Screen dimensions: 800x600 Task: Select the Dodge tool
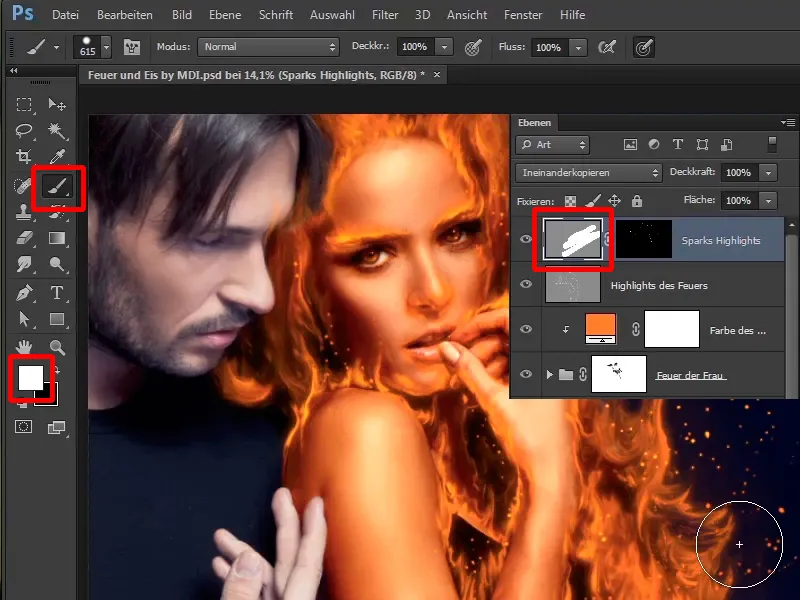[x=57, y=264]
